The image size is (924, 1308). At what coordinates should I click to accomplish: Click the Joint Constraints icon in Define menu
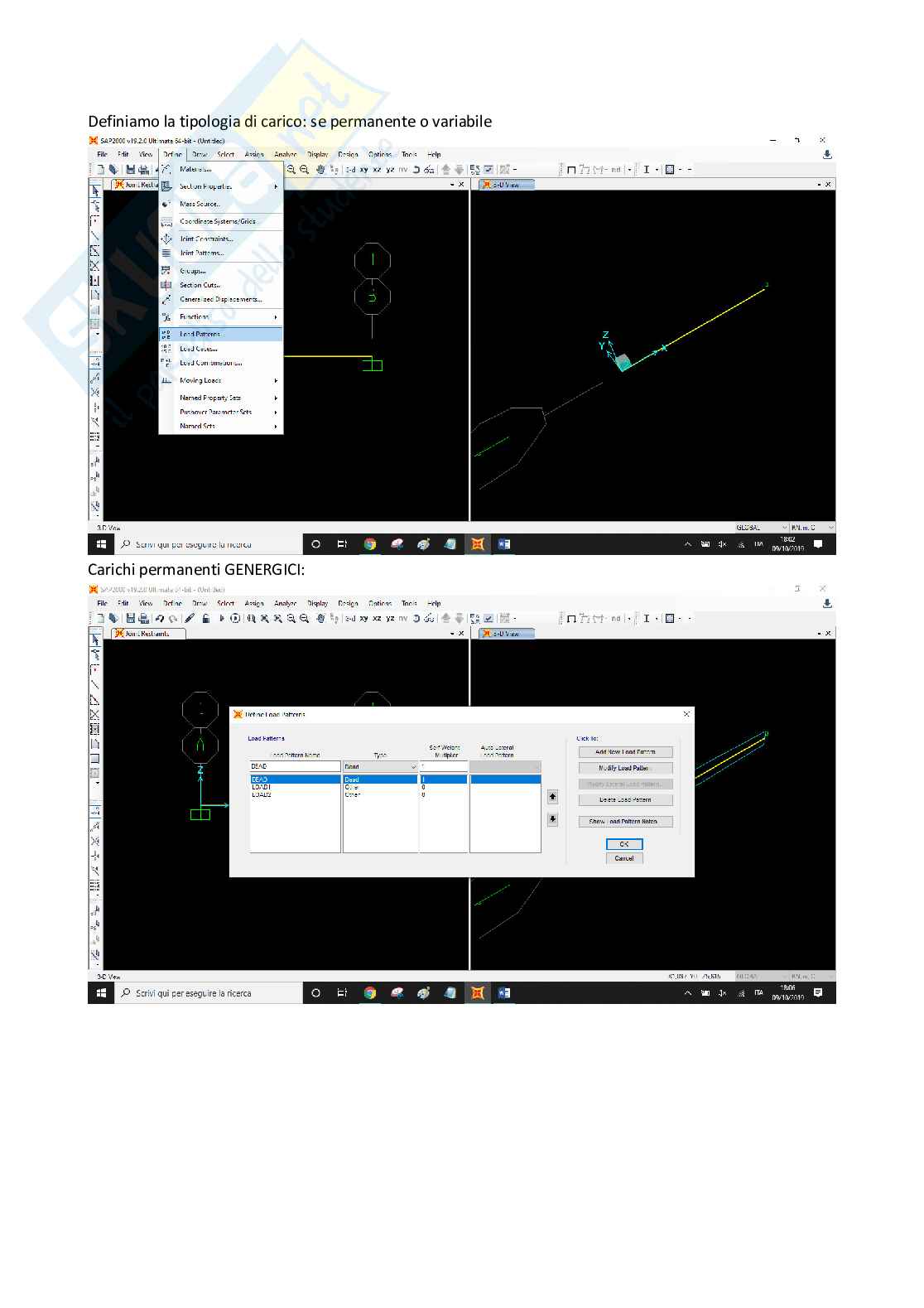pos(166,239)
